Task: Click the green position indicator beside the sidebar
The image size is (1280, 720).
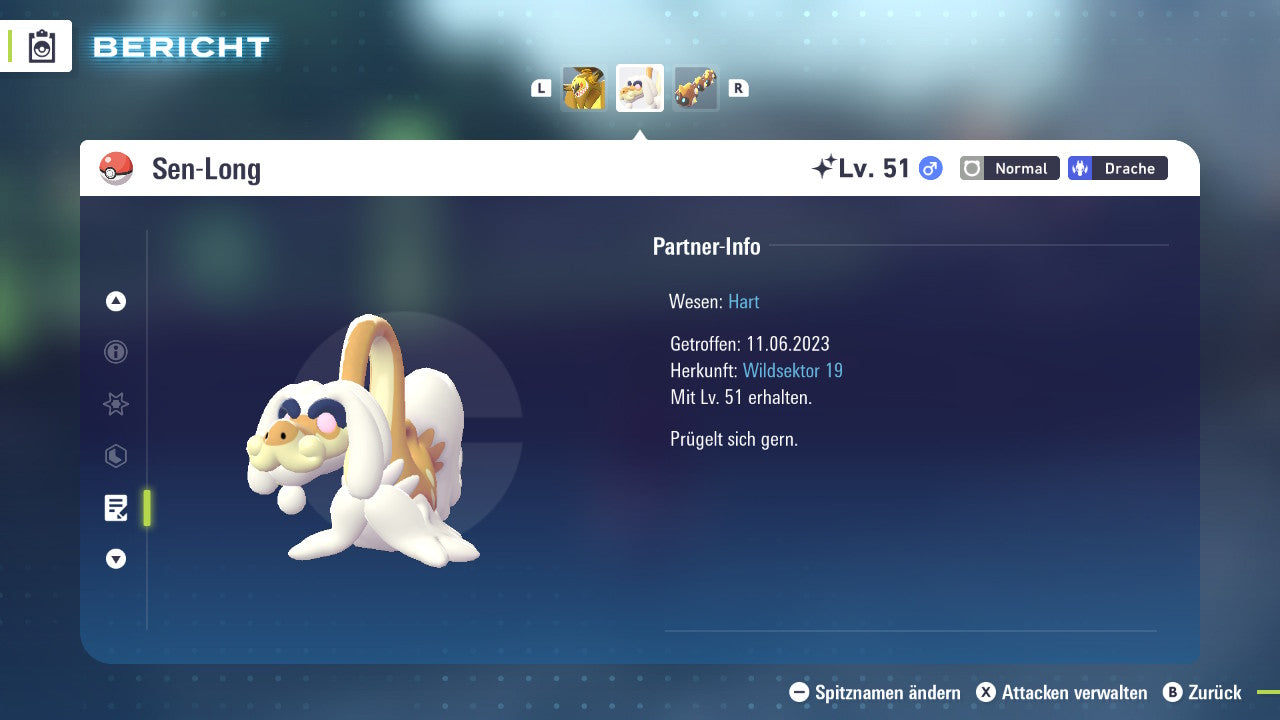Action: point(147,508)
